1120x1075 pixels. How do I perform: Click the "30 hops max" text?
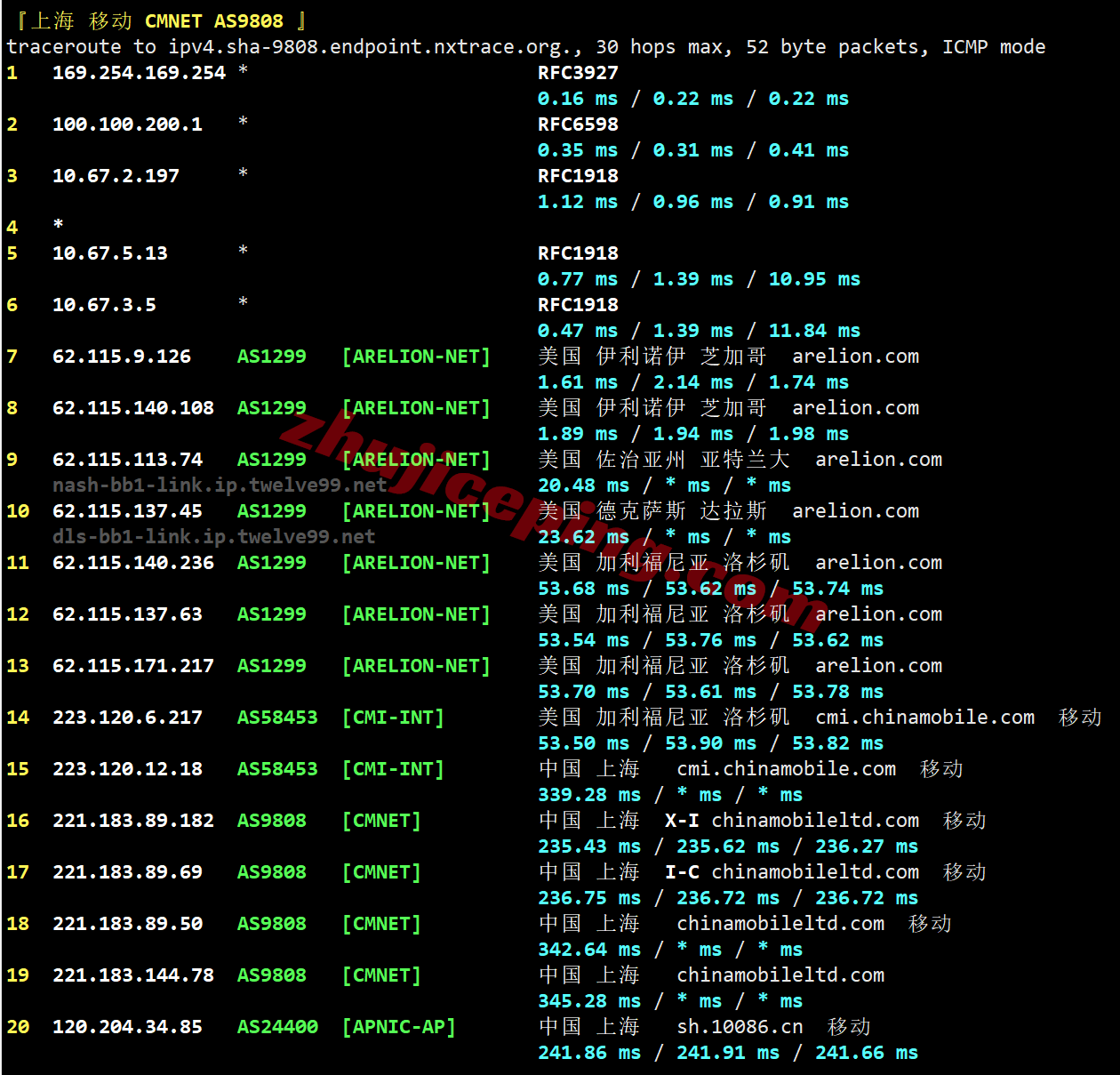click(664, 47)
